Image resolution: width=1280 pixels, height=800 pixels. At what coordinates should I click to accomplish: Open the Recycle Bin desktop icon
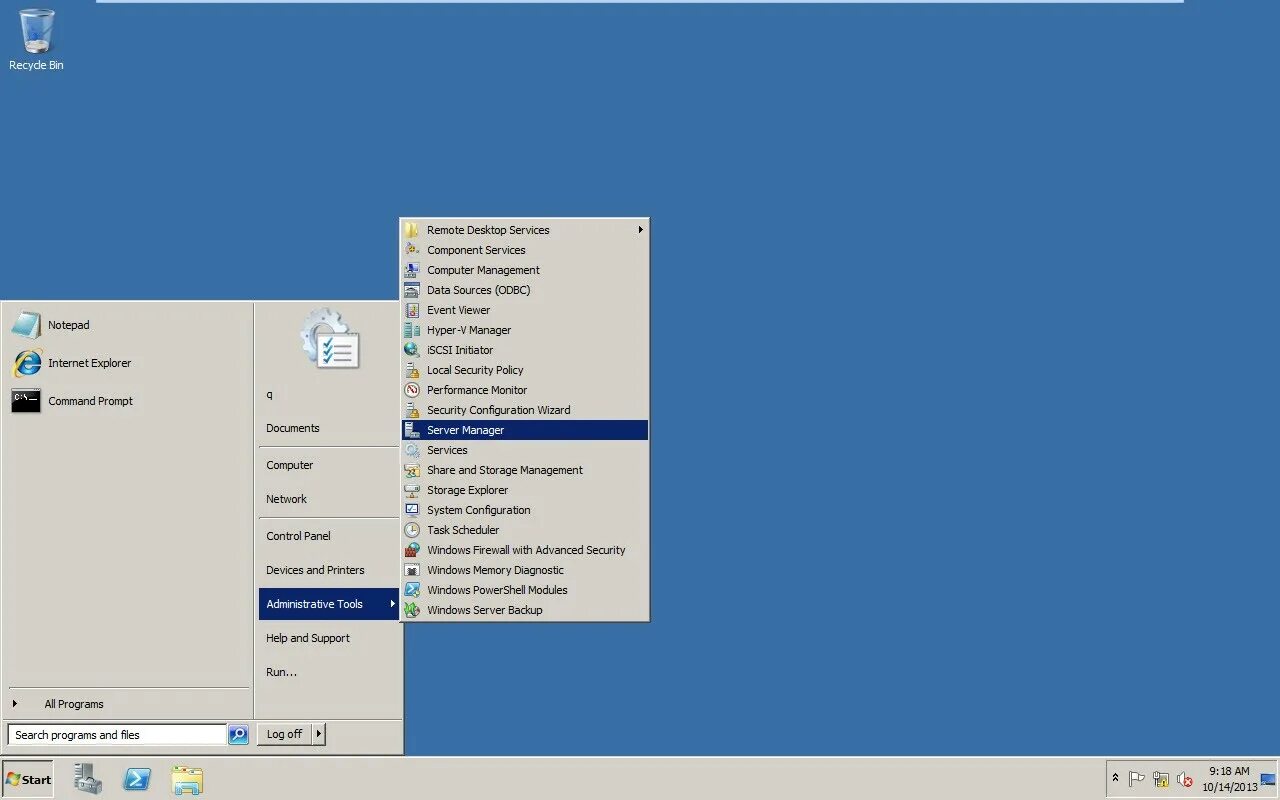tap(36, 40)
